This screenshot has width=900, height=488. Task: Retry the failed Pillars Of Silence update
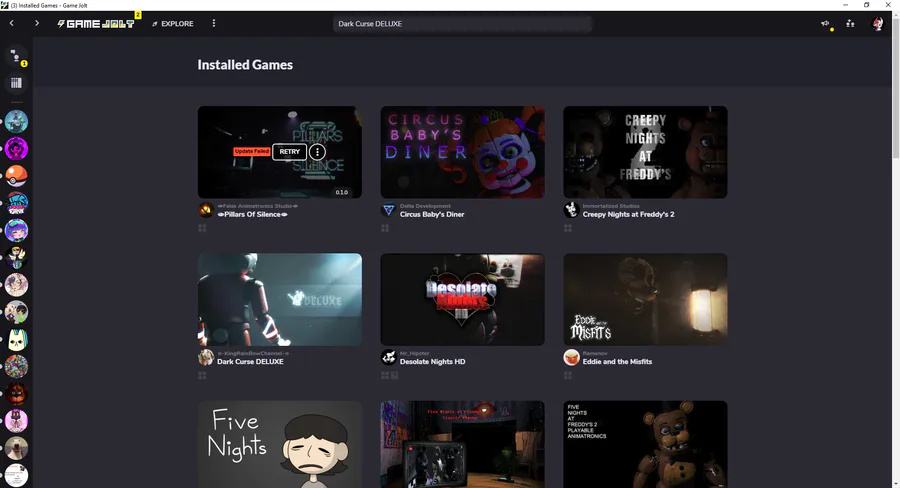289,152
